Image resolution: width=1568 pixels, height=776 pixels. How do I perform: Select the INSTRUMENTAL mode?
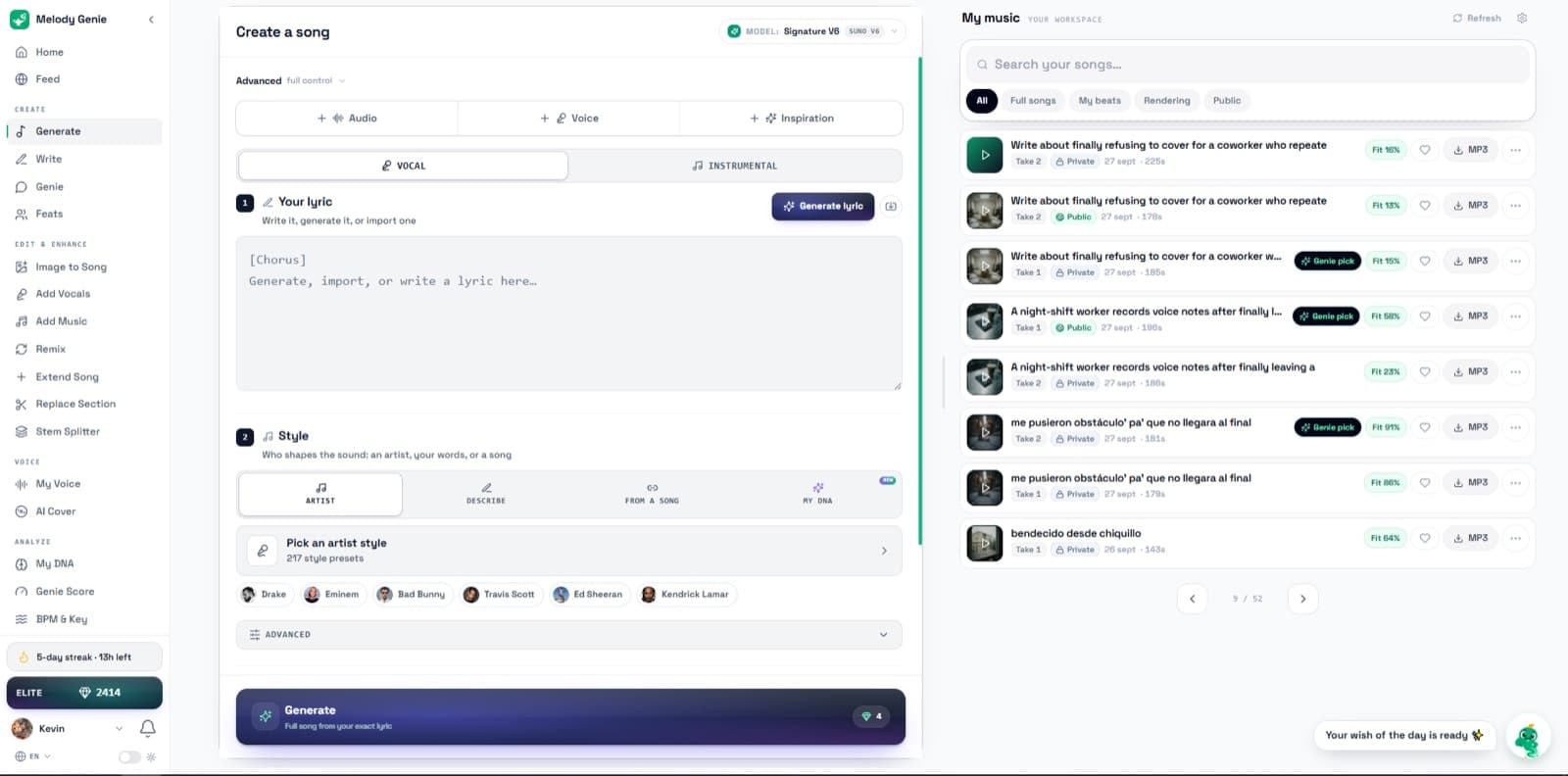[x=734, y=166]
